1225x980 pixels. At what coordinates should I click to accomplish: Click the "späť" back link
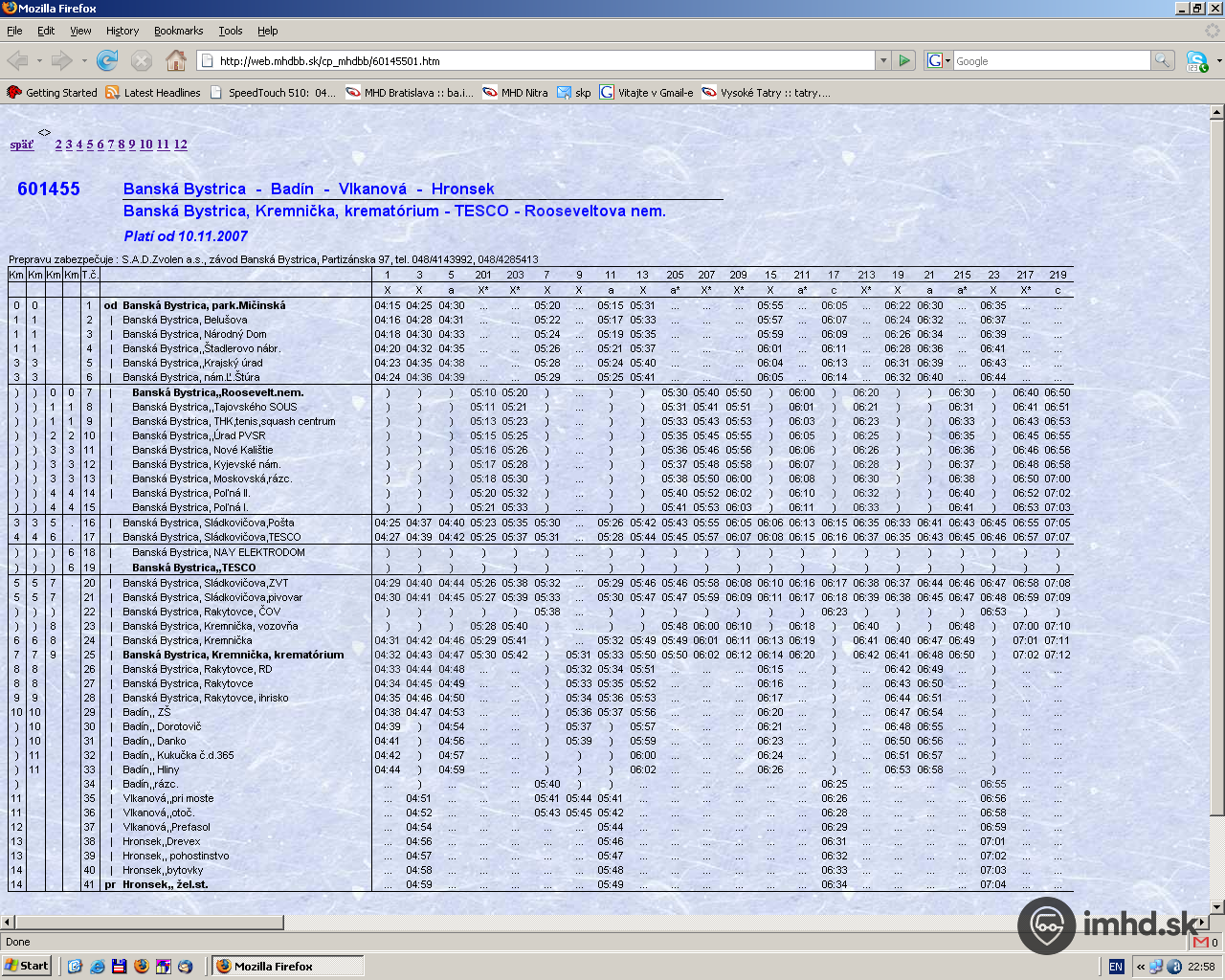click(x=21, y=145)
